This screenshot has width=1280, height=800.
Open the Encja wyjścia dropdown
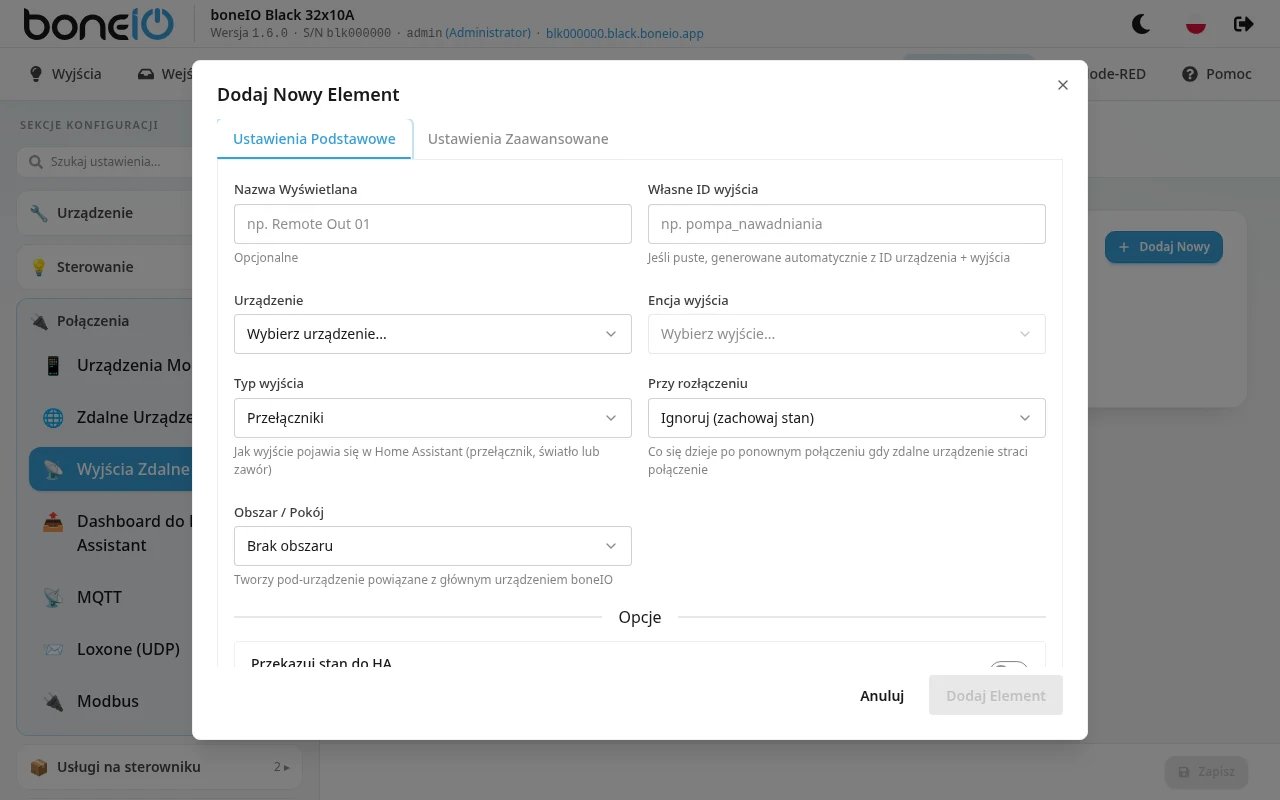pos(847,334)
